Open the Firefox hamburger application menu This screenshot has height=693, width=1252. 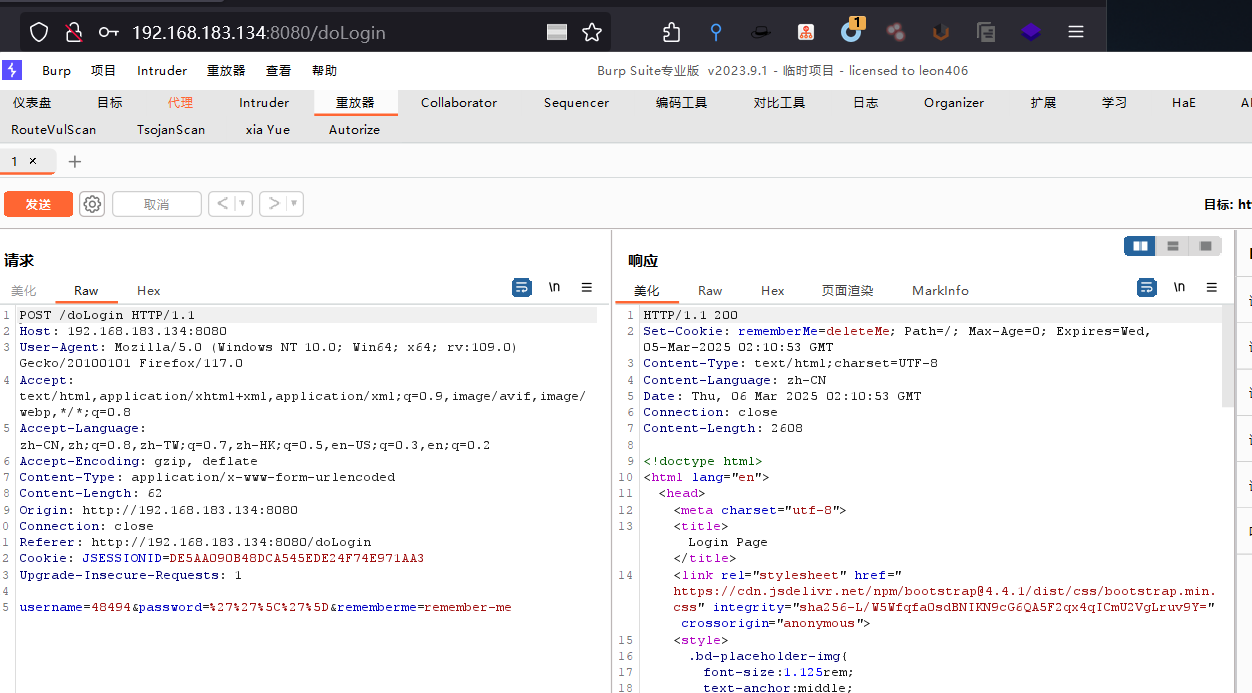[1076, 32]
